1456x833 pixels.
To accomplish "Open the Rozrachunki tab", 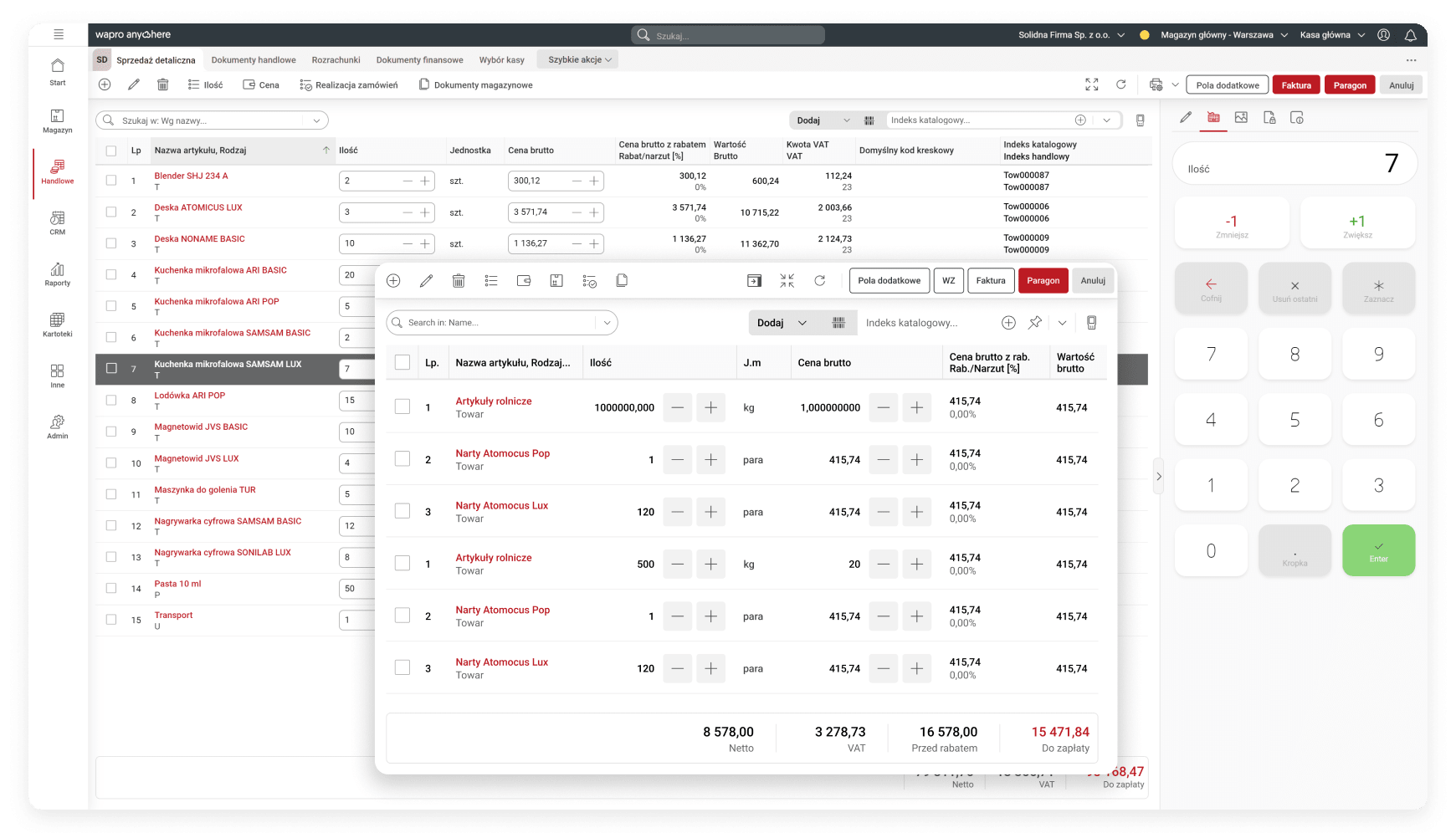I will [x=336, y=60].
